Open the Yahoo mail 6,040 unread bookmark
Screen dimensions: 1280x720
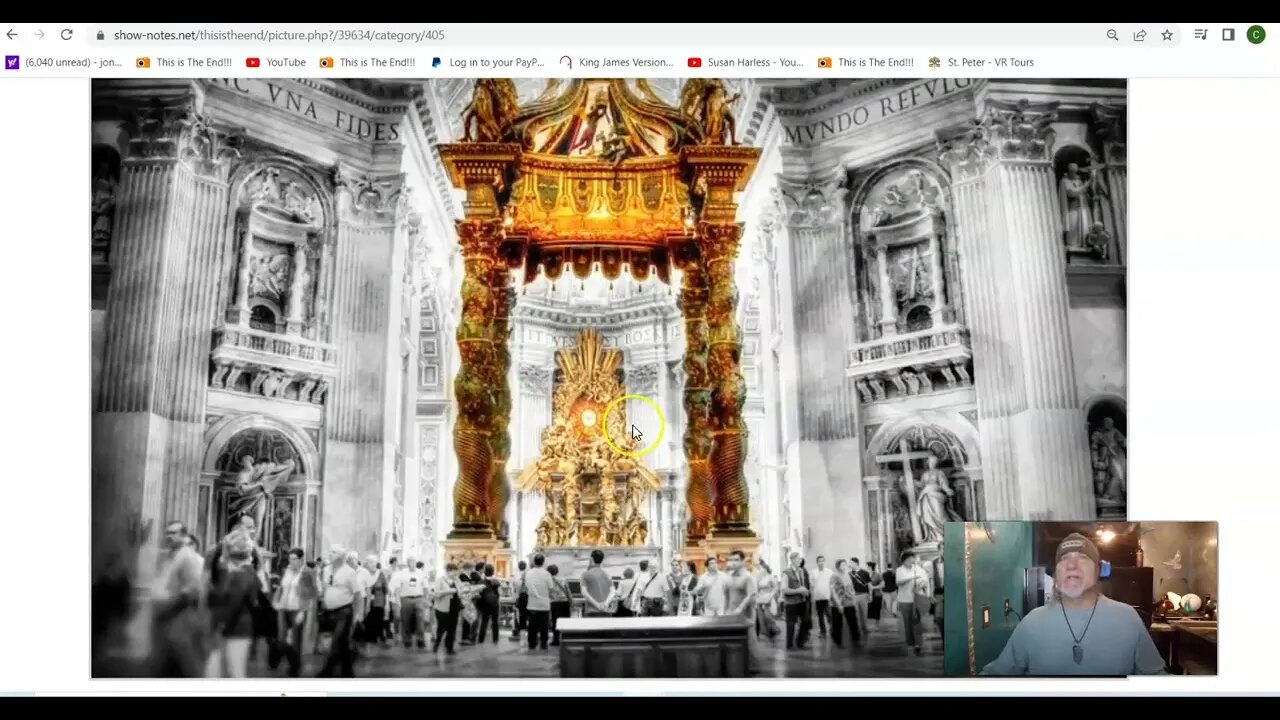click(64, 62)
